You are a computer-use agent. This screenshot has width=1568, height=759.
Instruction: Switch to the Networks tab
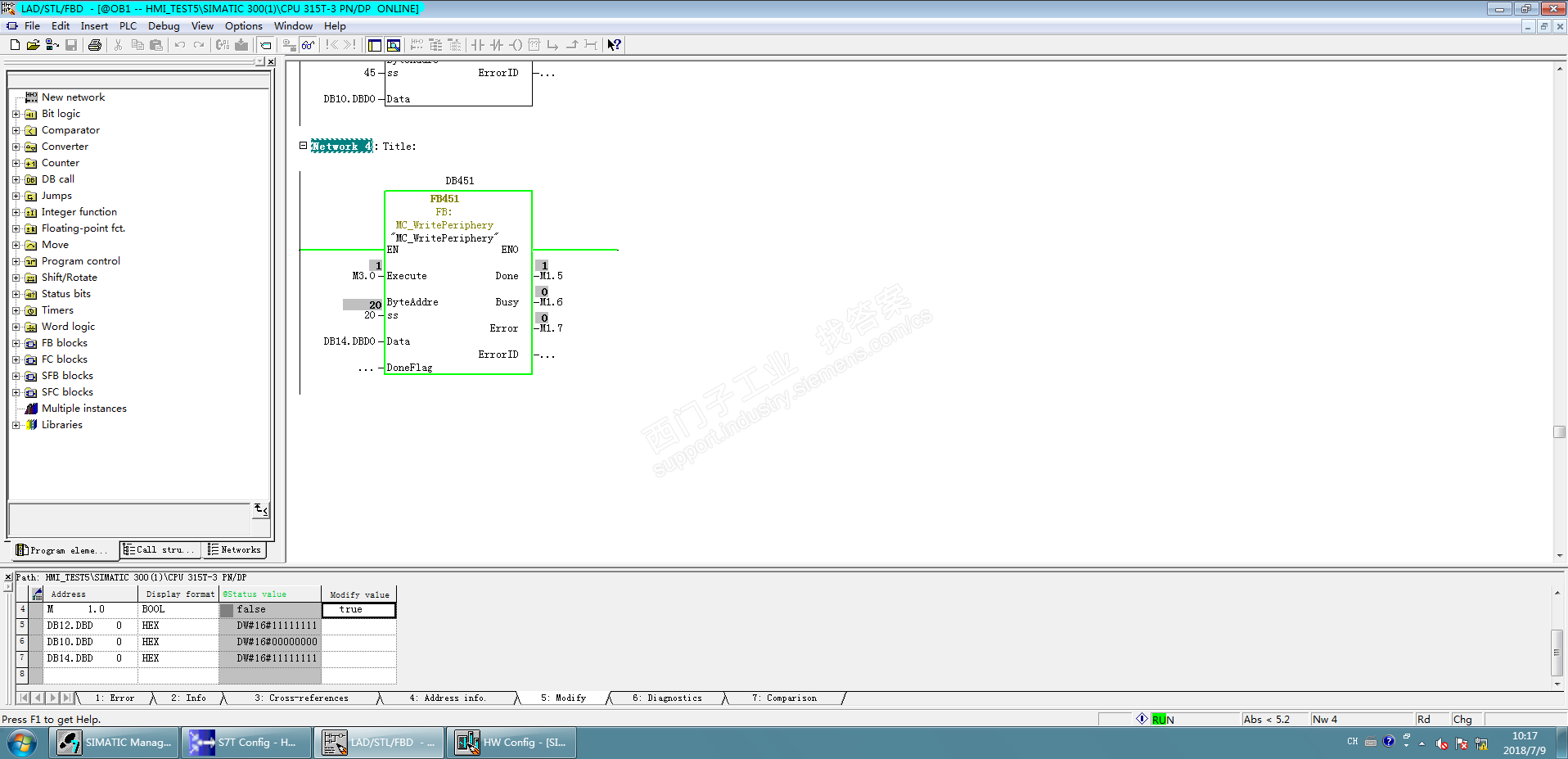pyautogui.click(x=235, y=550)
